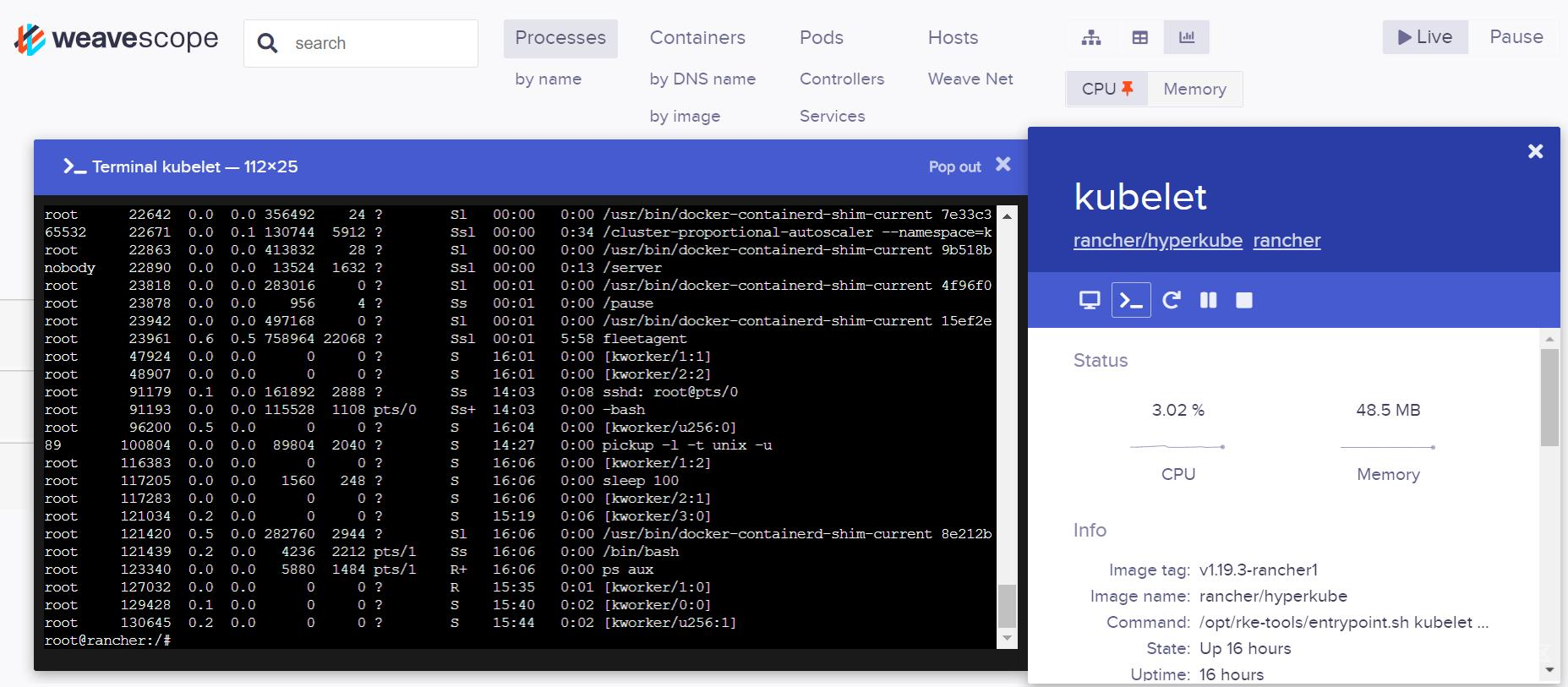Switch to Resources view mode icon
This screenshot has width=1568, height=687.
(1187, 37)
